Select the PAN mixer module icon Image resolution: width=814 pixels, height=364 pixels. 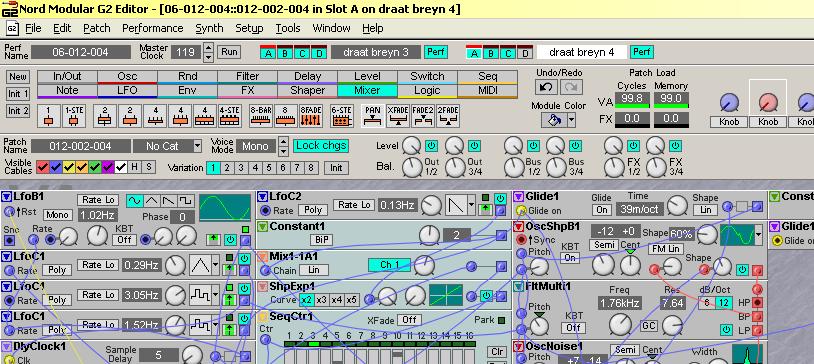coord(373,116)
